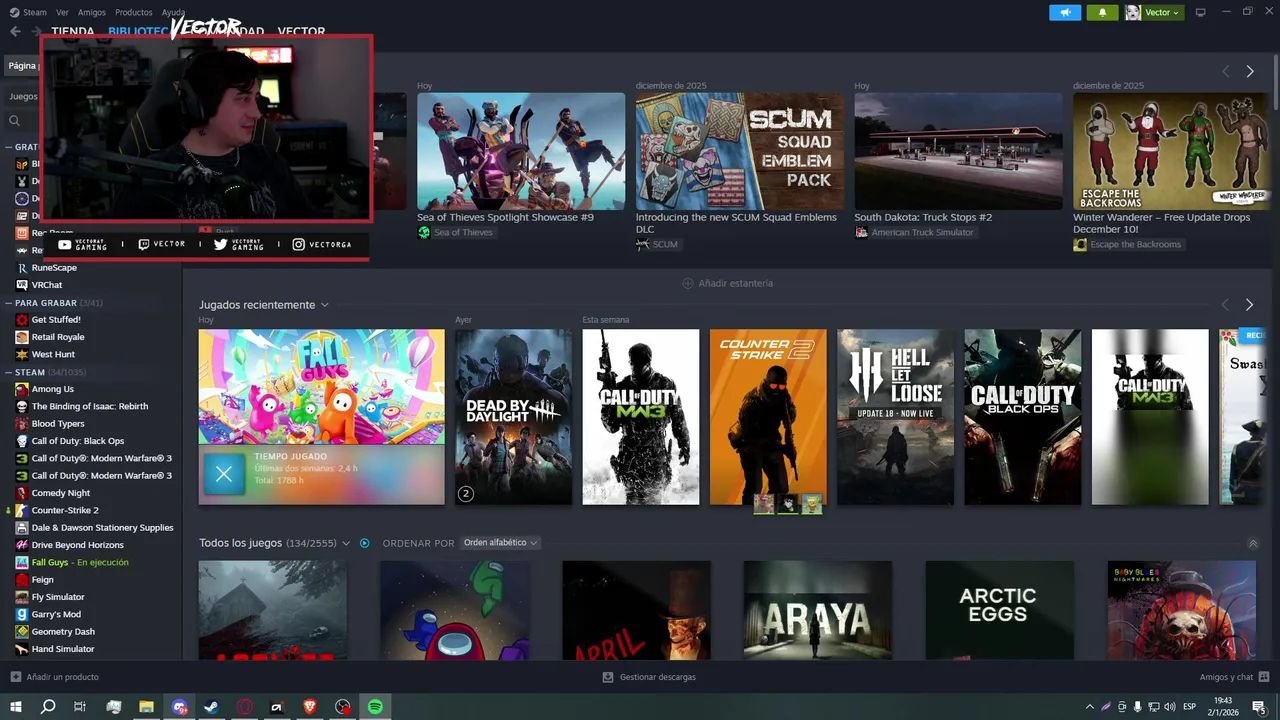Open the SCUM Squad Emblem Pack news image
Screen dimensions: 1280x720
740,151
